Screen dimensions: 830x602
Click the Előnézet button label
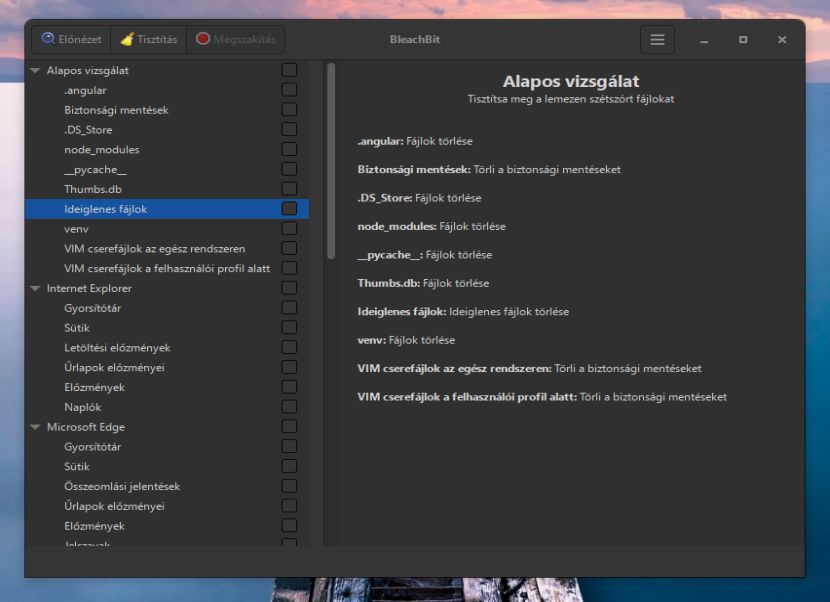80,39
